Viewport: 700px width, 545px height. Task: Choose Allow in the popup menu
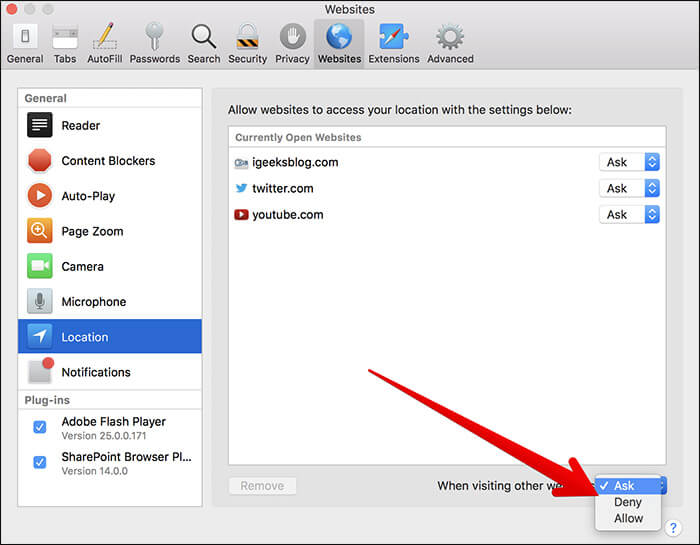[628, 518]
